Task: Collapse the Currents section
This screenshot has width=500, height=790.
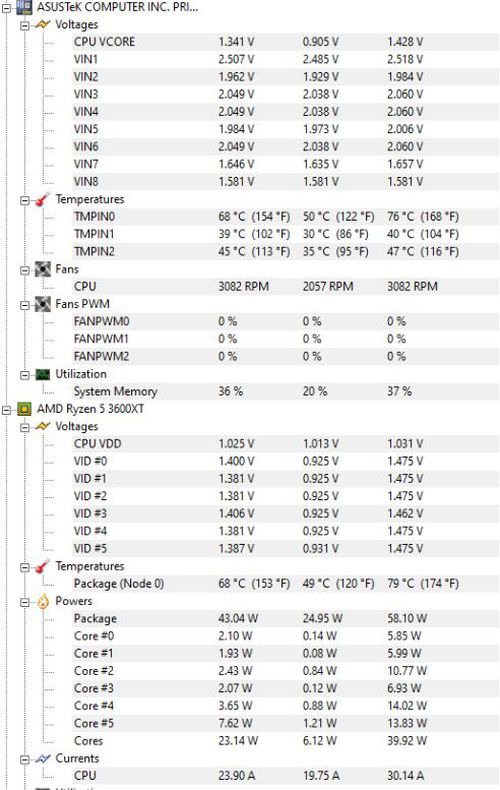Action: click(x=25, y=759)
